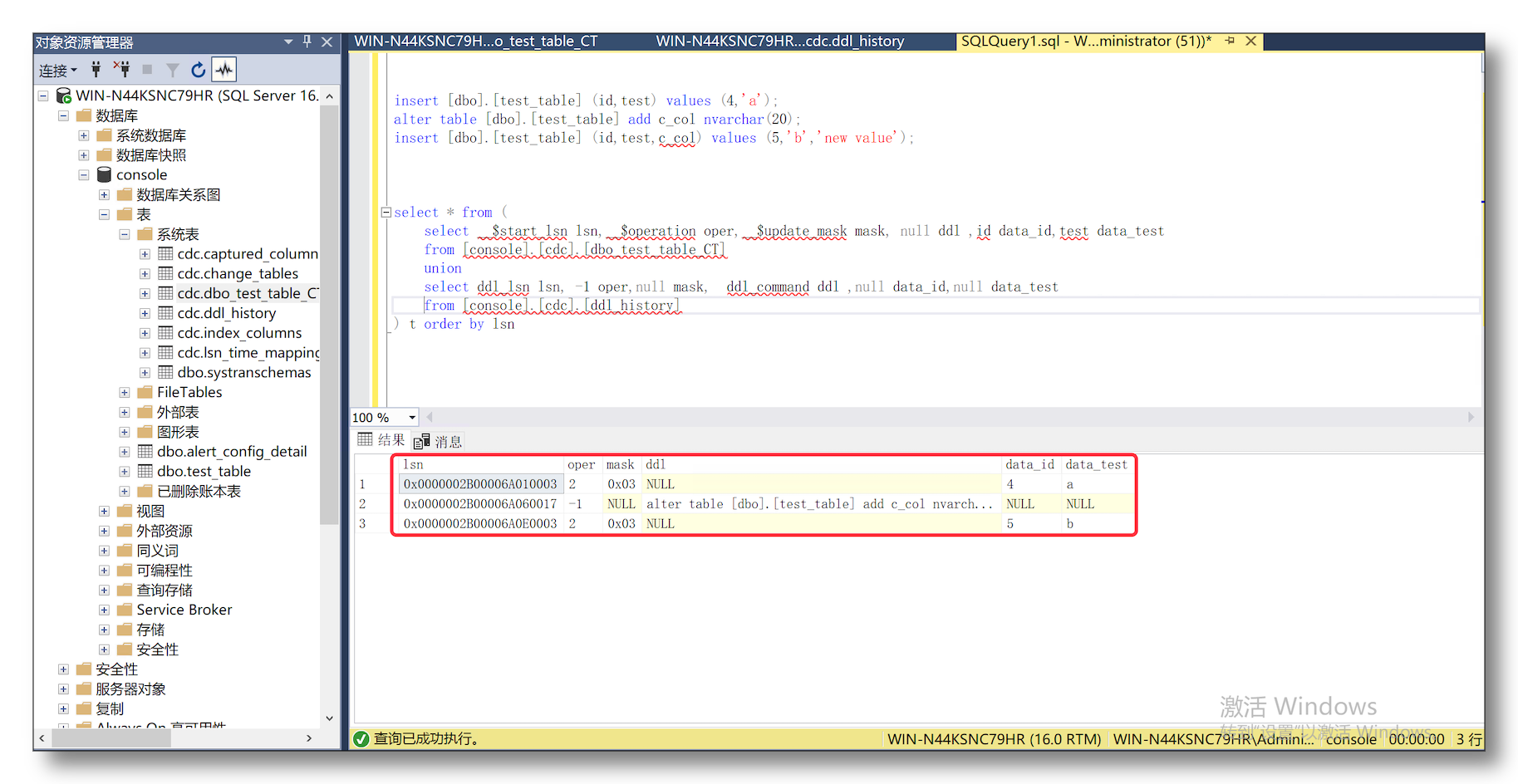Select the 已删除账本表 tree item
Viewport: 1518px width, 784px height.
[199, 491]
